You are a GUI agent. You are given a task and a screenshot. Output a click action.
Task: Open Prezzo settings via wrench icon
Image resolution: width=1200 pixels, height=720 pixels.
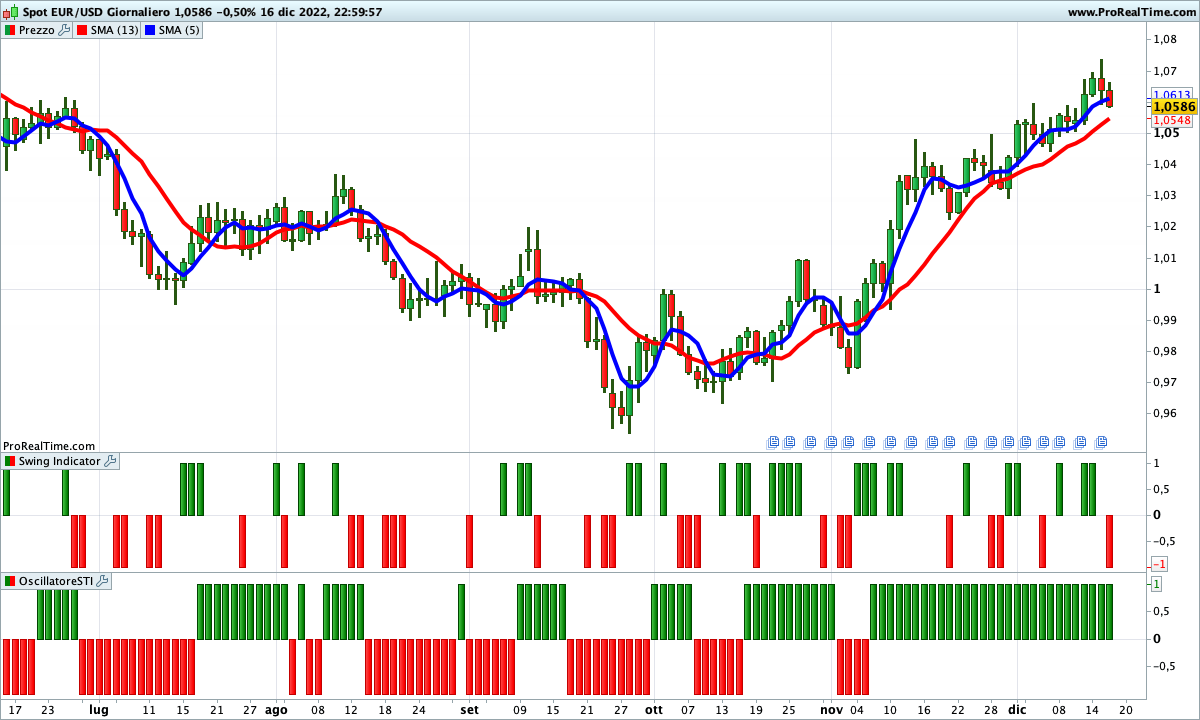[x=65, y=30]
